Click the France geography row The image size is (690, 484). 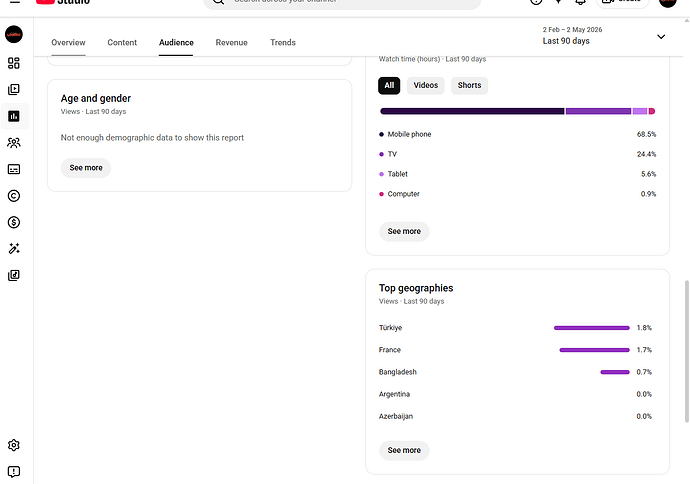(x=515, y=350)
